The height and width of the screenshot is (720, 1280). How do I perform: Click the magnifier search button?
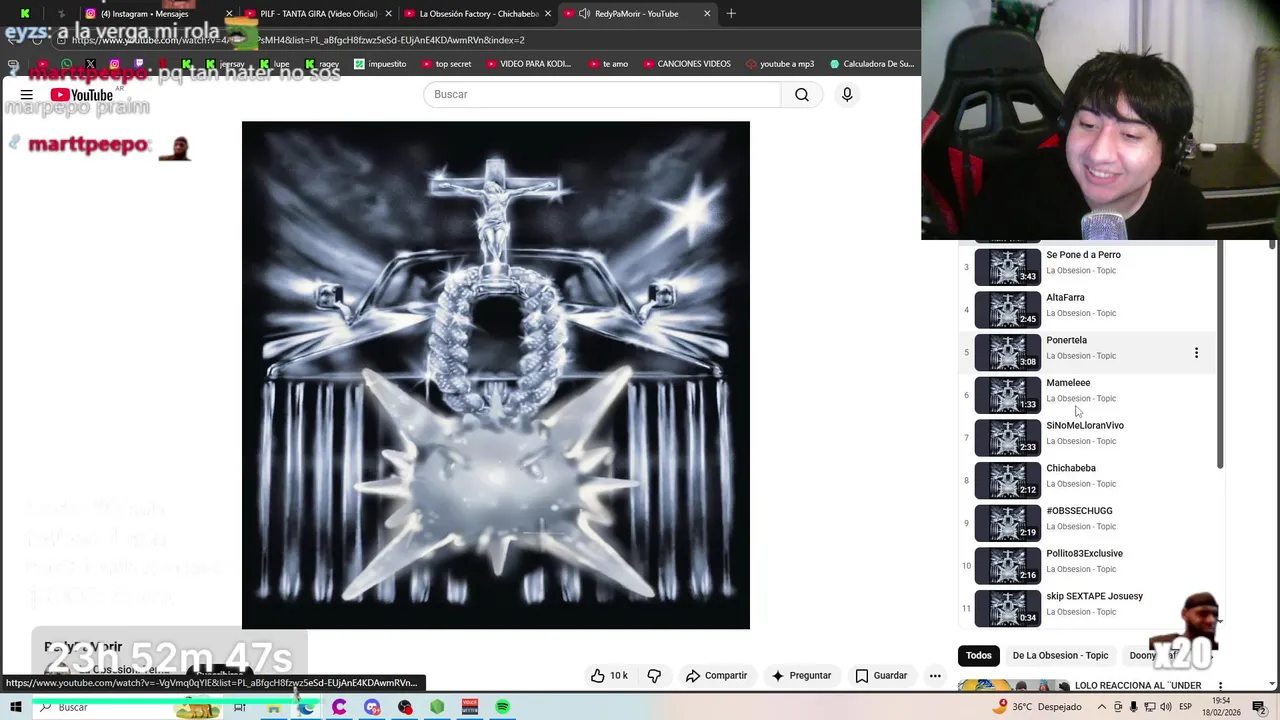(x=802, y=94)
